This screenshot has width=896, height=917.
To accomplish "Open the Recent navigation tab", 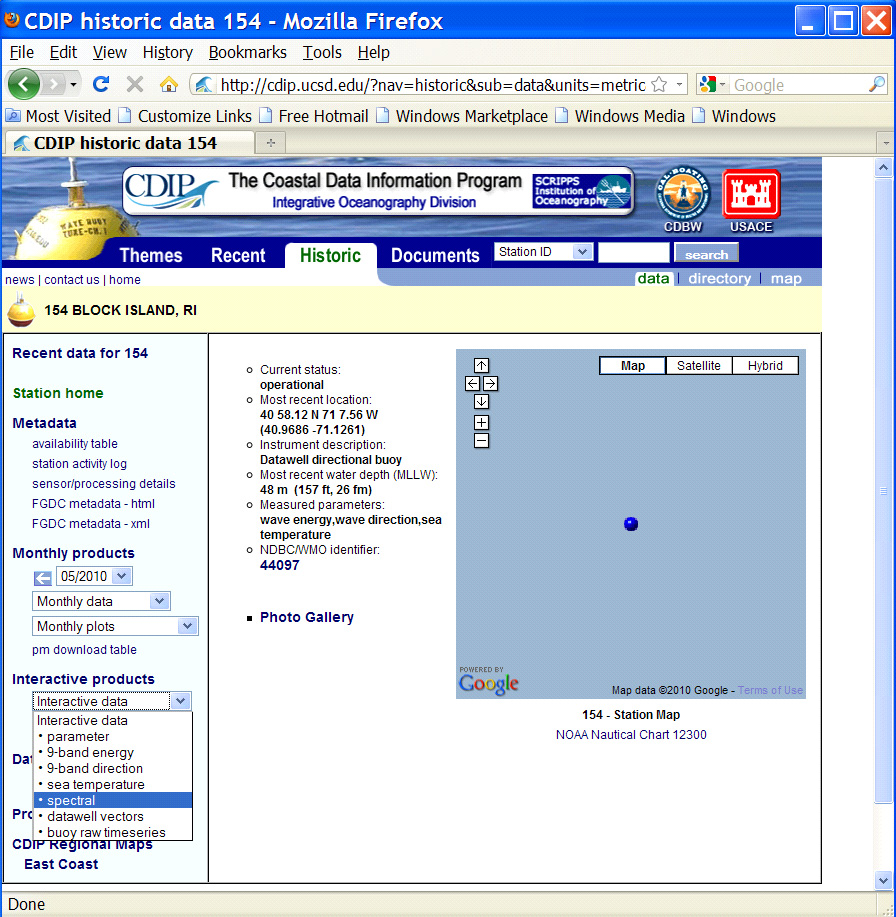I will pos(238,256).
